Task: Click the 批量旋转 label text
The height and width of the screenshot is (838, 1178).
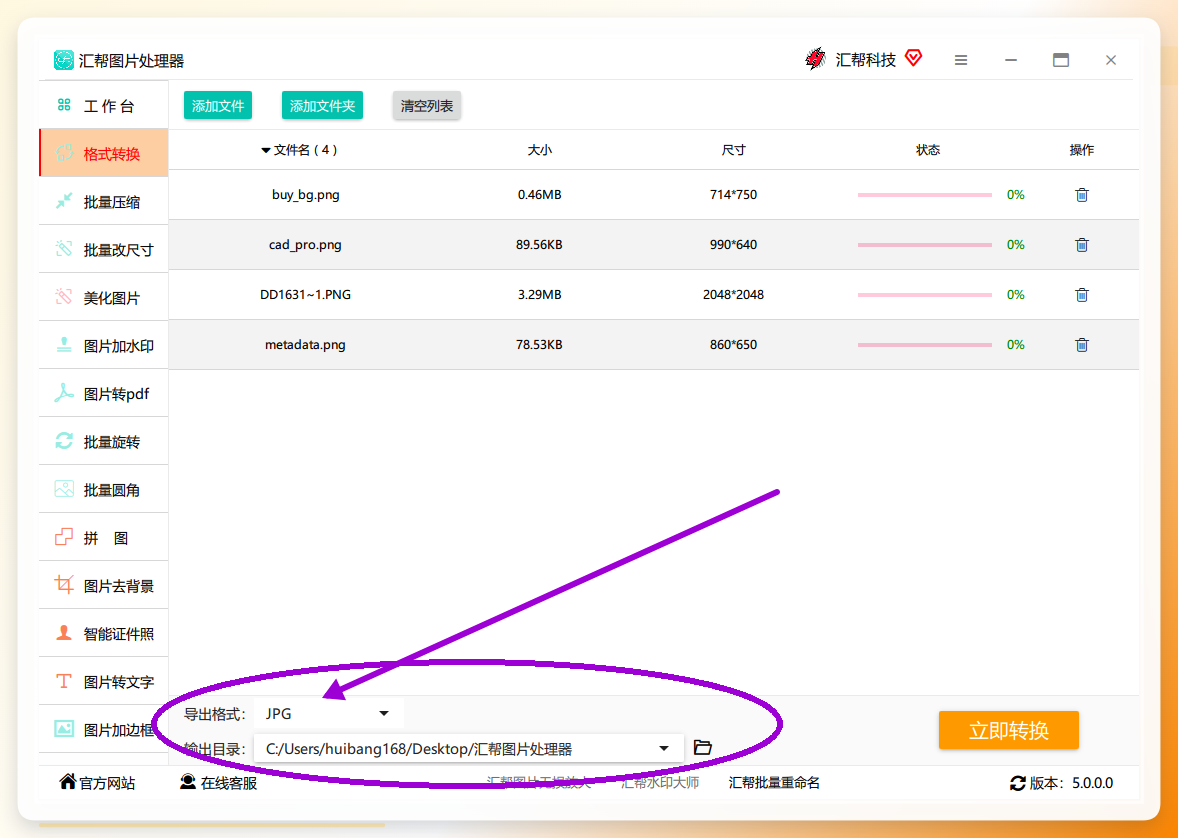Action: click(111, 442)
